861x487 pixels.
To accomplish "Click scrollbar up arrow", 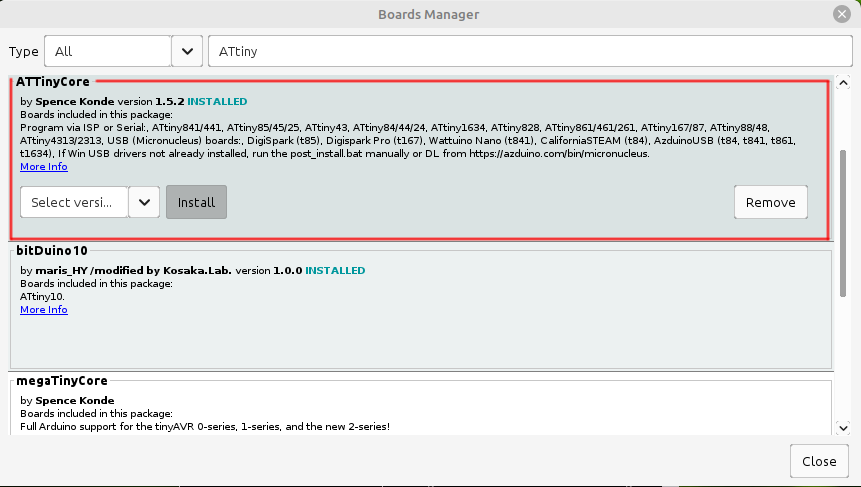I will (x=843, y=83).
